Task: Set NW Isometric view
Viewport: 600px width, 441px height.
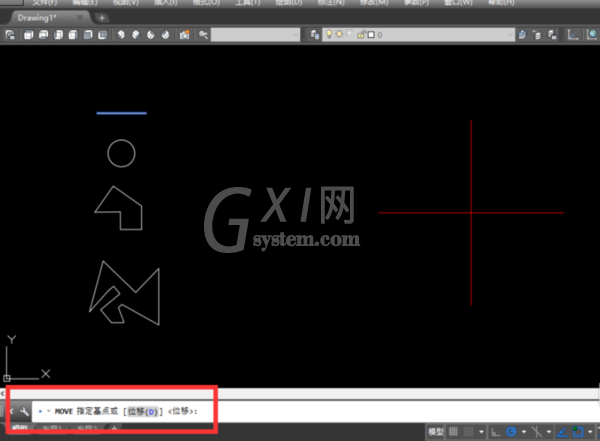Action: (x=165, y=35)
